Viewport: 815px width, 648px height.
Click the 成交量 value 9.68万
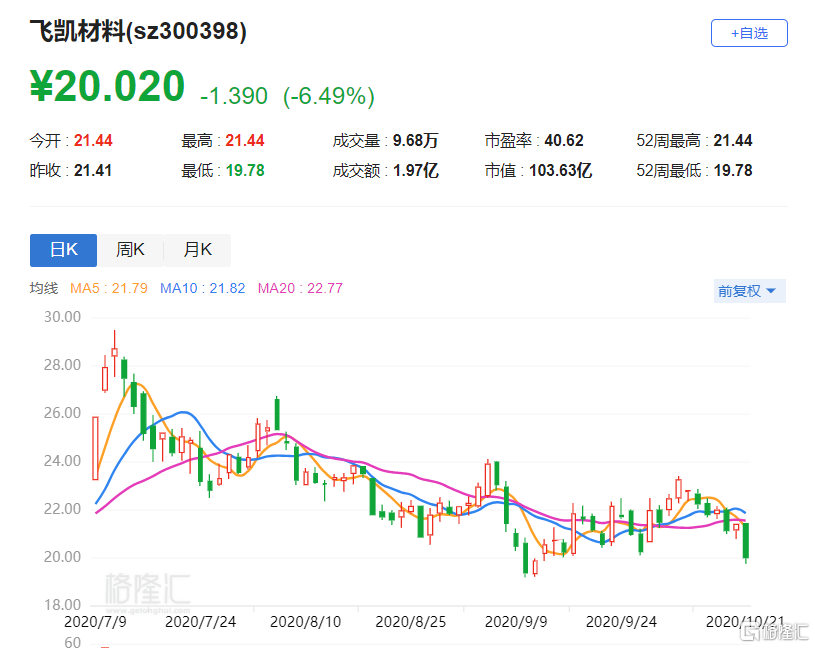pos(415,140)
